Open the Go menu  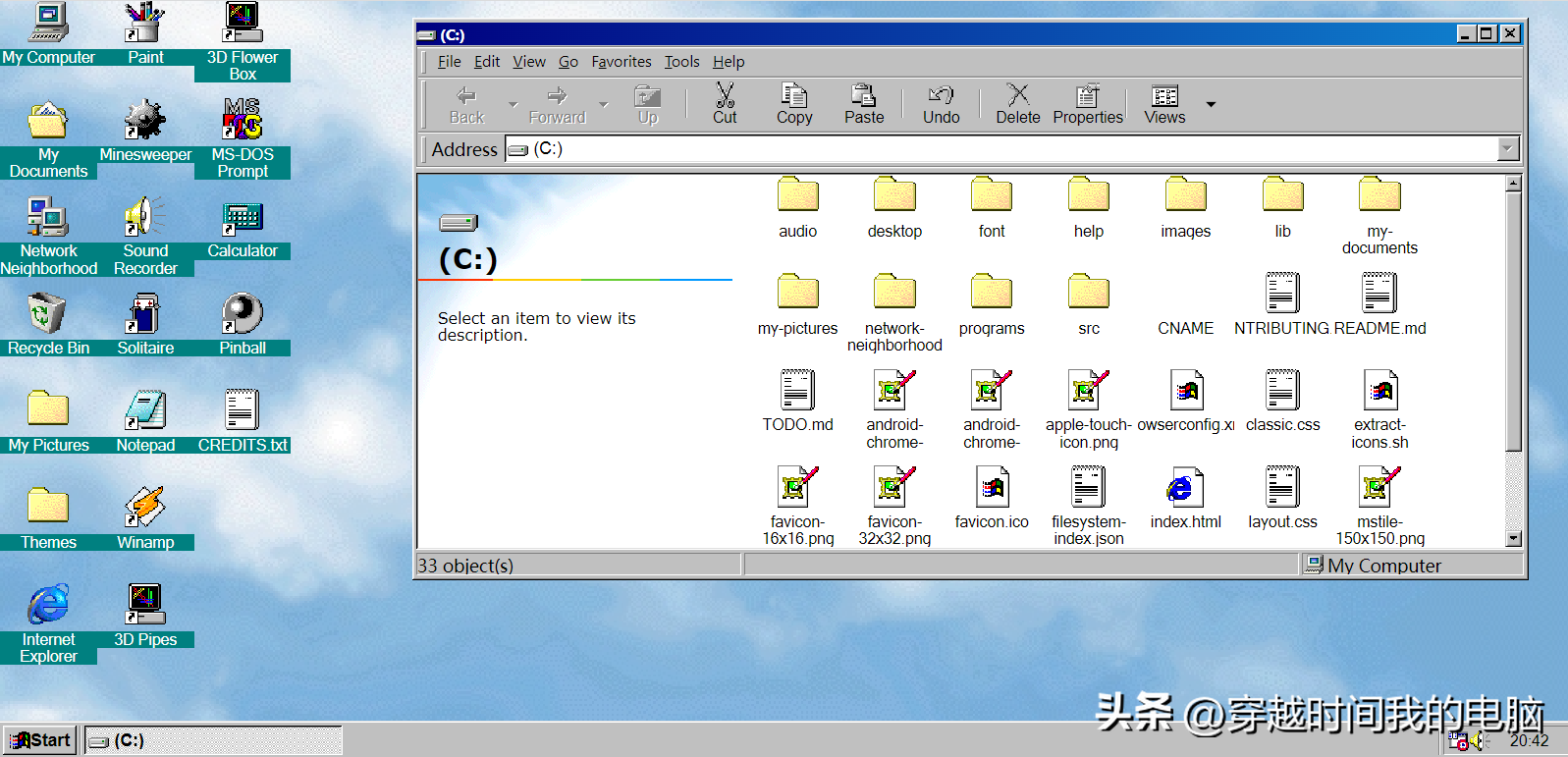pyautogui.click(x=568, y=61)
